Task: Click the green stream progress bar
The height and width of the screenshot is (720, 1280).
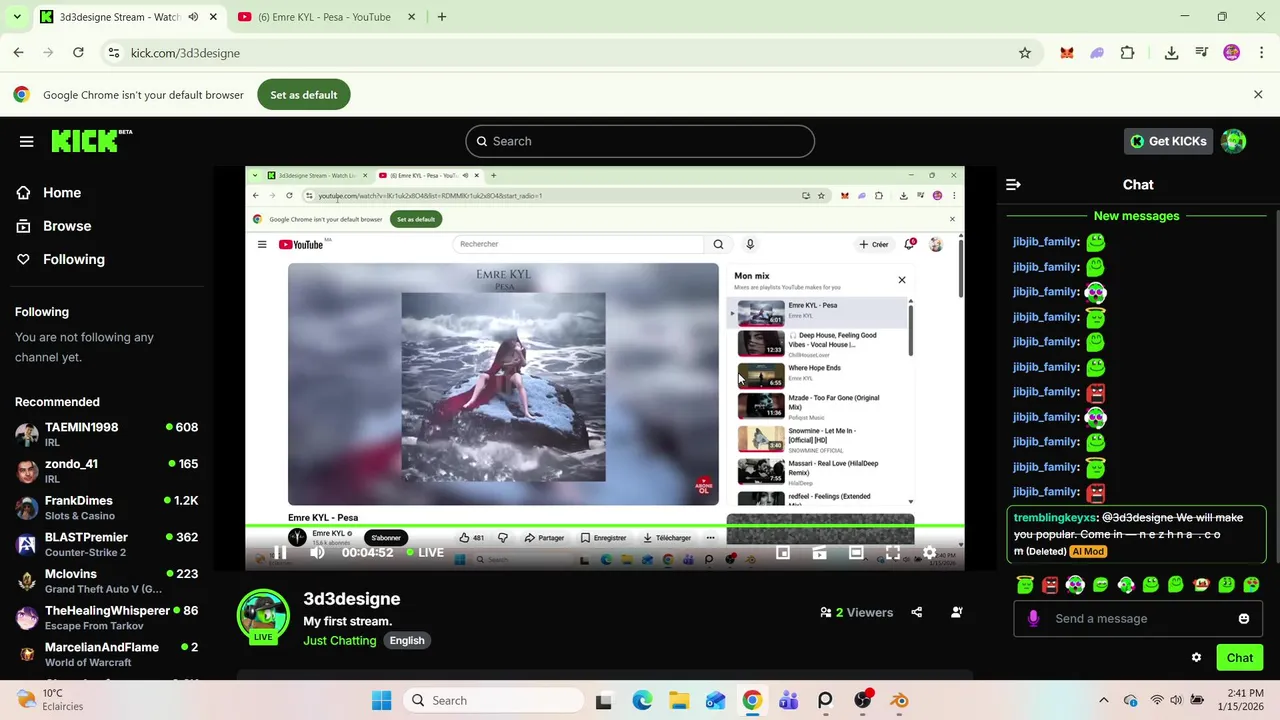Action: coord(604,526)
